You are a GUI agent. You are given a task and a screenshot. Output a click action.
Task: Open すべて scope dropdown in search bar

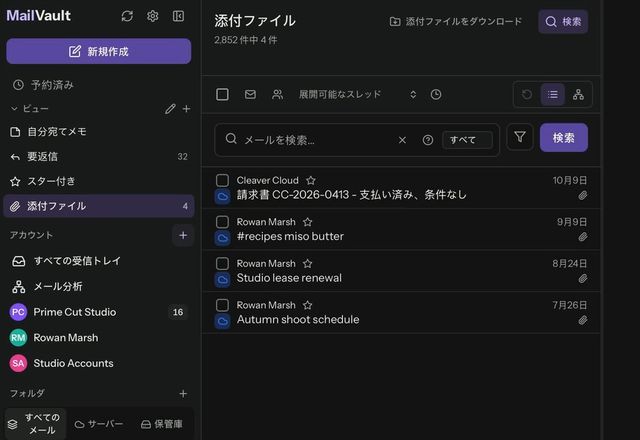tap(467, 140)
